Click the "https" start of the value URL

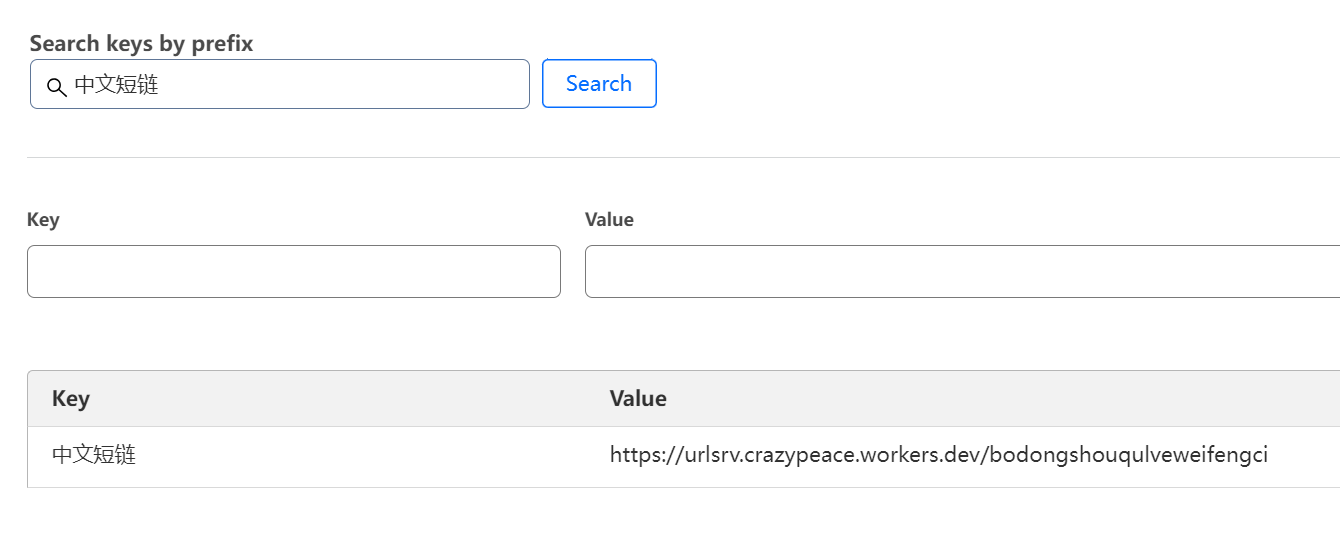(632, 455)
